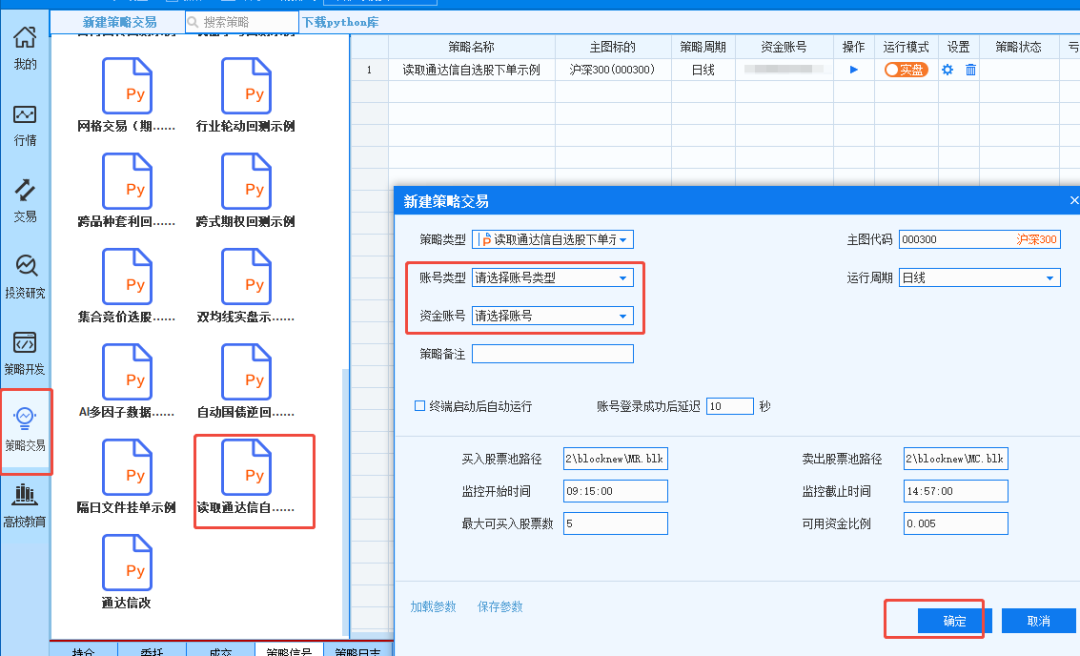Click the search magnifier icon in 搜索策略 box
Screen dimensions: 1080x656
(x=194, y=22)
